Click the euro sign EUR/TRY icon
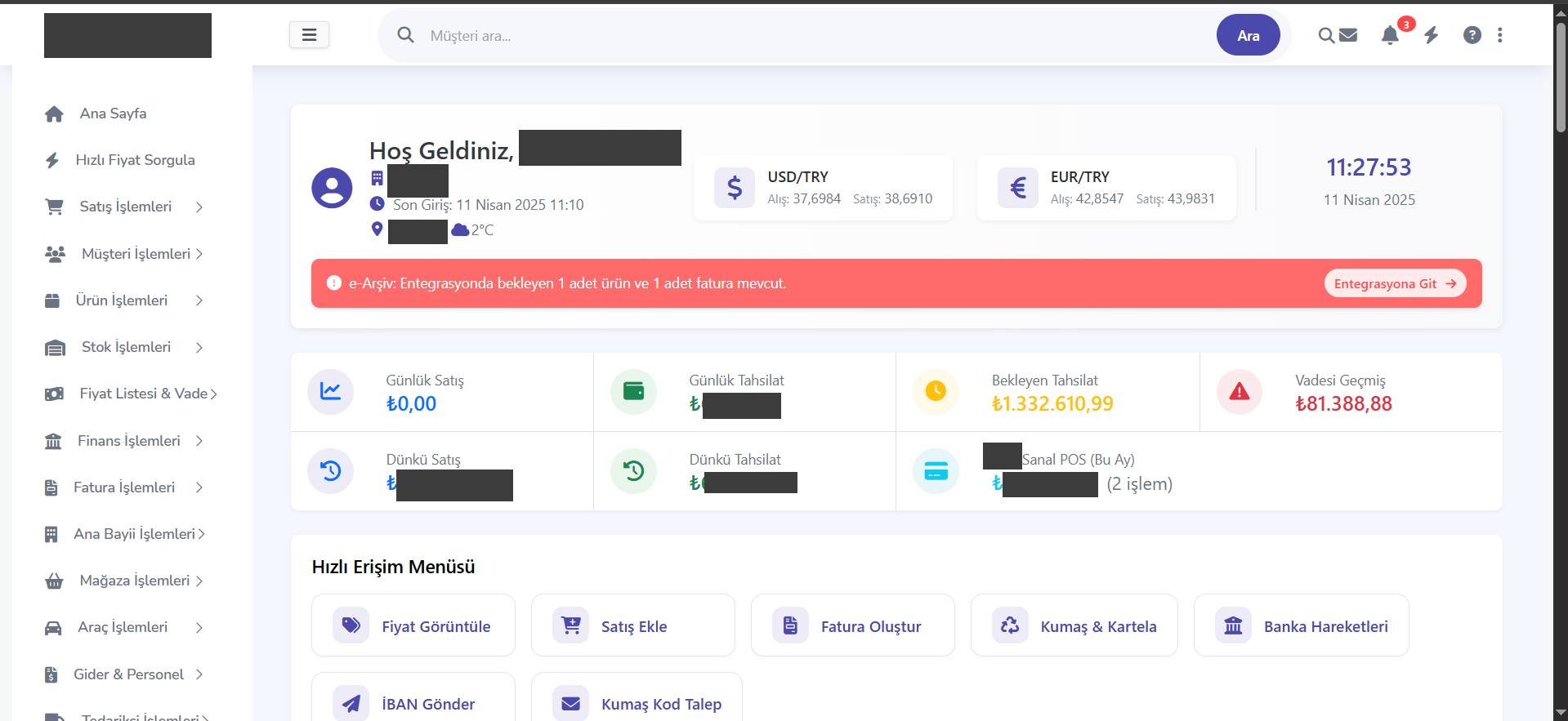1568x721 pixels. pyautogui.click(x=1018, y=188)
